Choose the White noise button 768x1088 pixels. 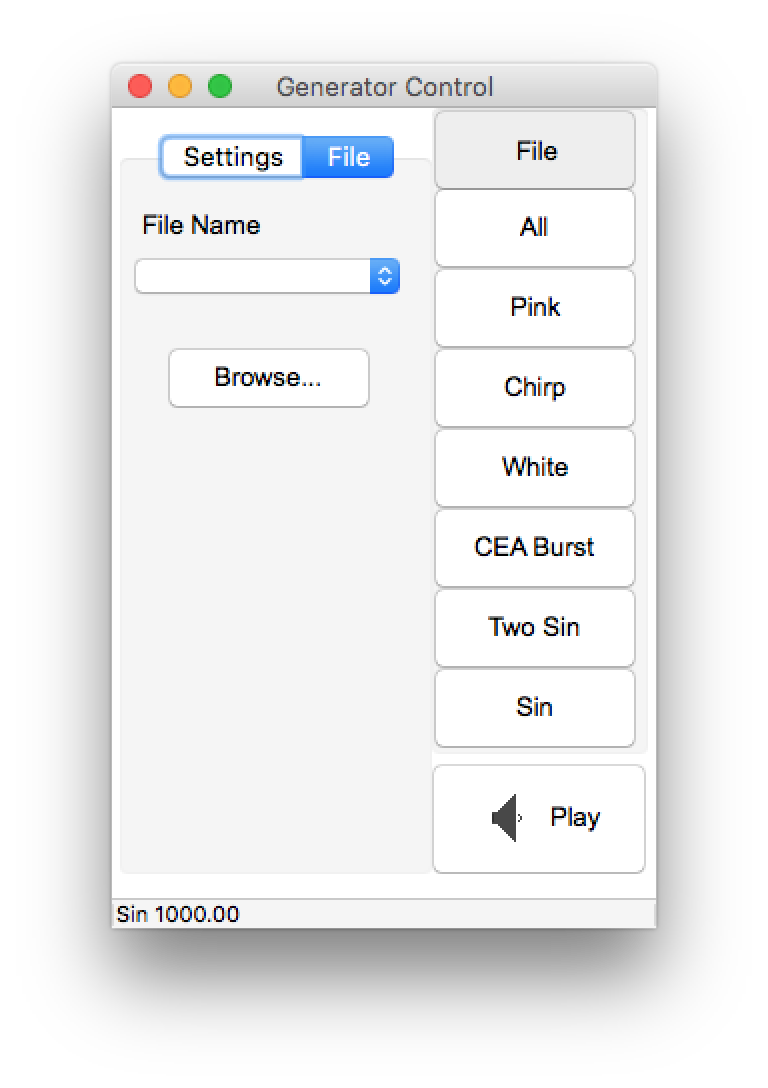(x=535, y=468)
